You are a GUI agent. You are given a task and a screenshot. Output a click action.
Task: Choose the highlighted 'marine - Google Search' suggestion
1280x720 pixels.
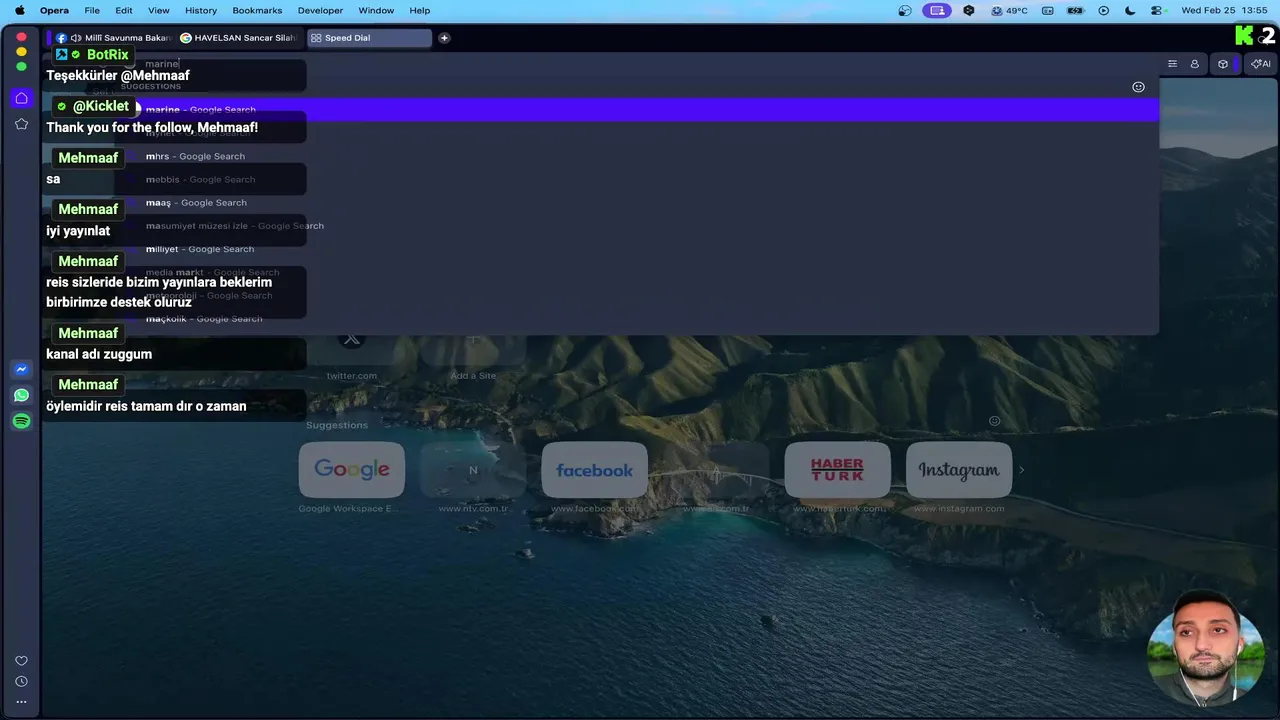pos(637,110)
